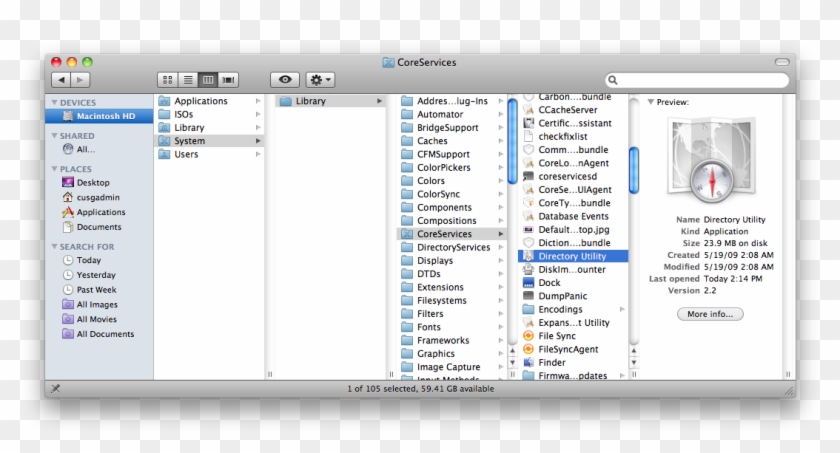840x453 pixels.
Task: Switch to column view
Action: [x=208, y=80]
